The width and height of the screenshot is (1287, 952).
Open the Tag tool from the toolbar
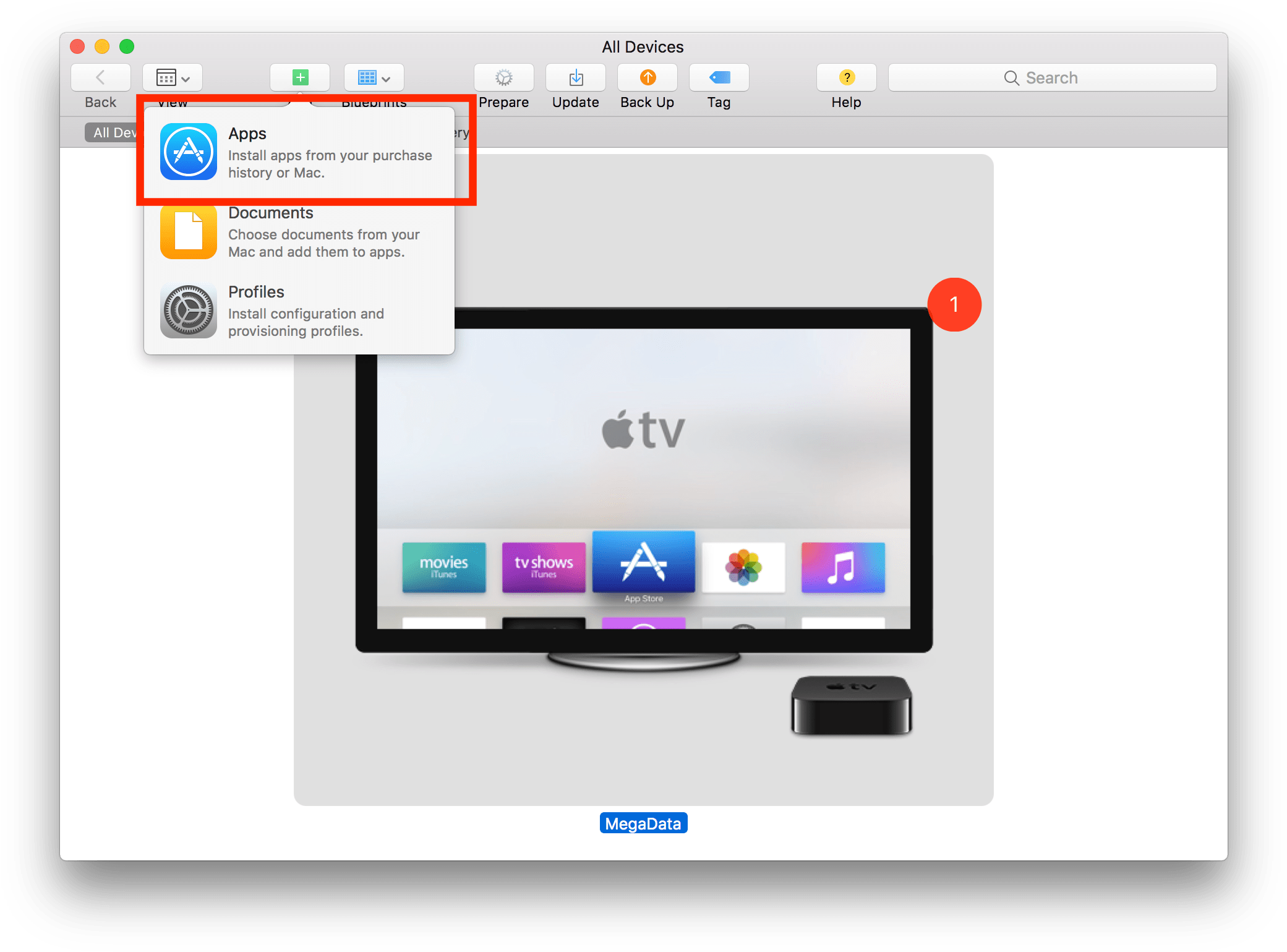pos(718,77)
